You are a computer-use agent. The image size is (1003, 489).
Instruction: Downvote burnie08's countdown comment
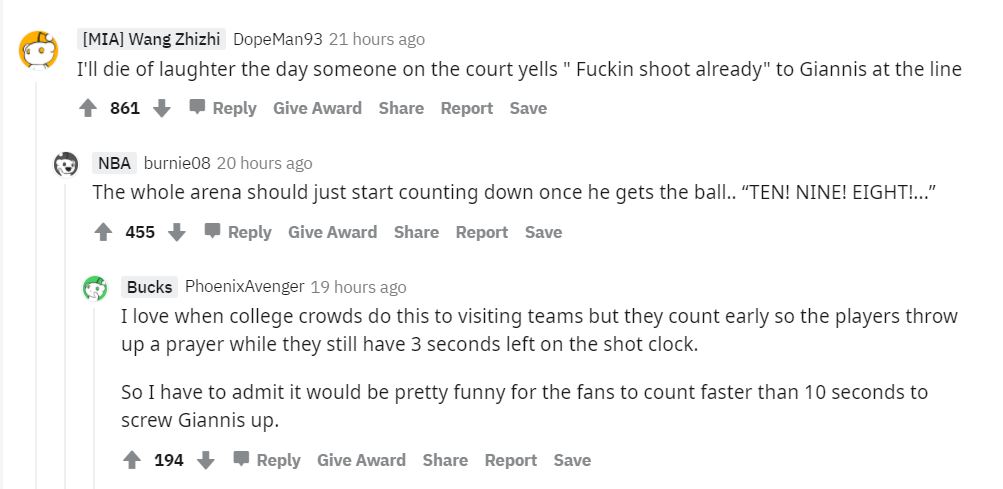point(177,232)
